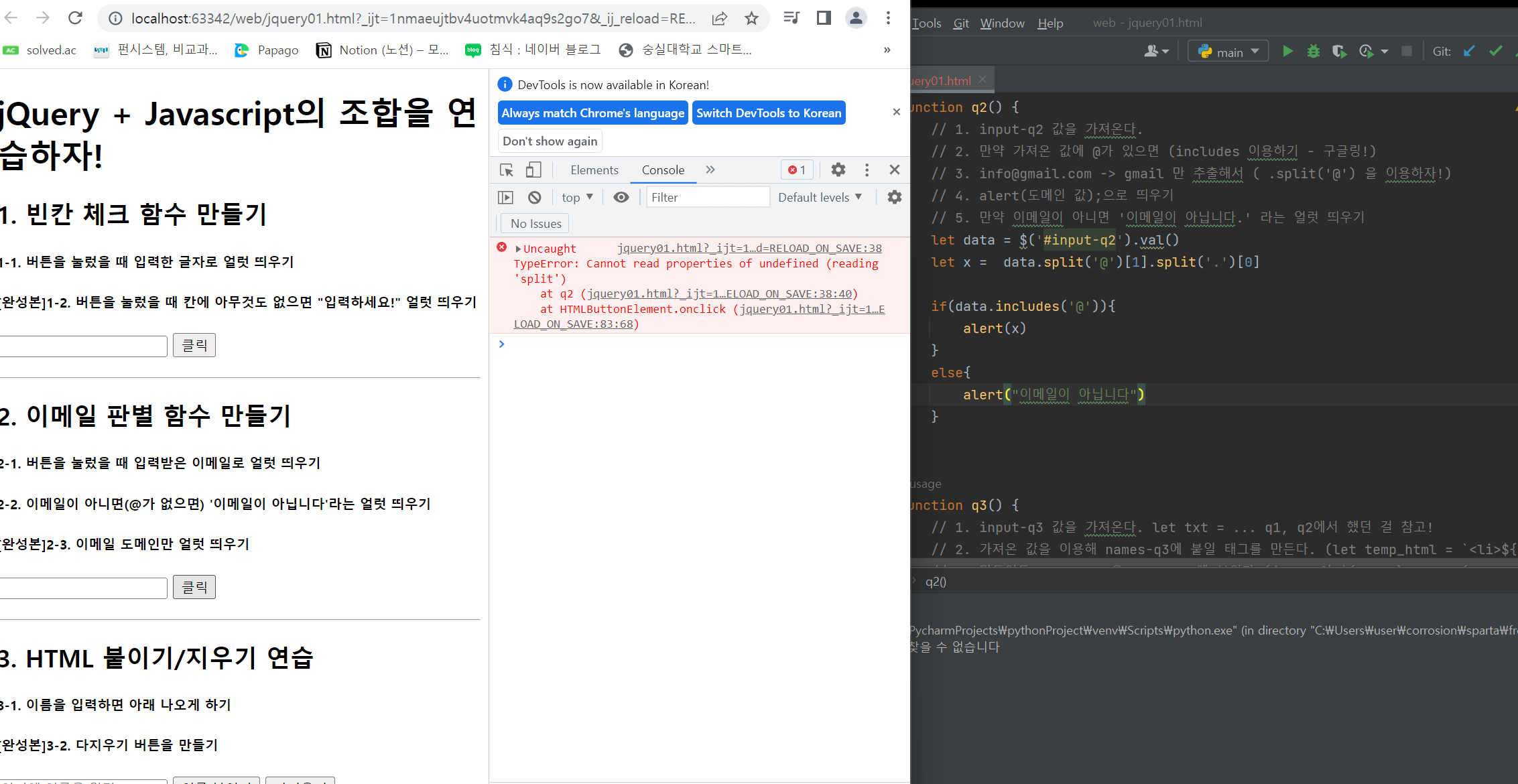Commit changes with Git checkmark
This screenshot has height=784, width=1518.
click(1495, 52)
